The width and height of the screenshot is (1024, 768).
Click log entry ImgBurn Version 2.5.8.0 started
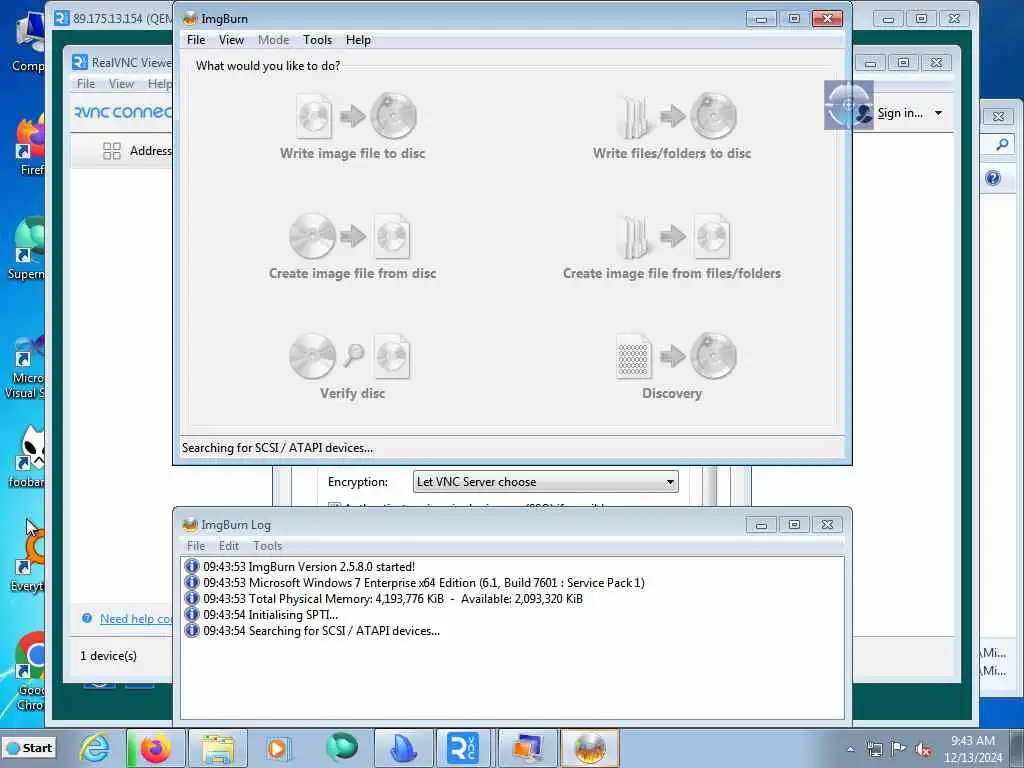[x=309, y=567]
